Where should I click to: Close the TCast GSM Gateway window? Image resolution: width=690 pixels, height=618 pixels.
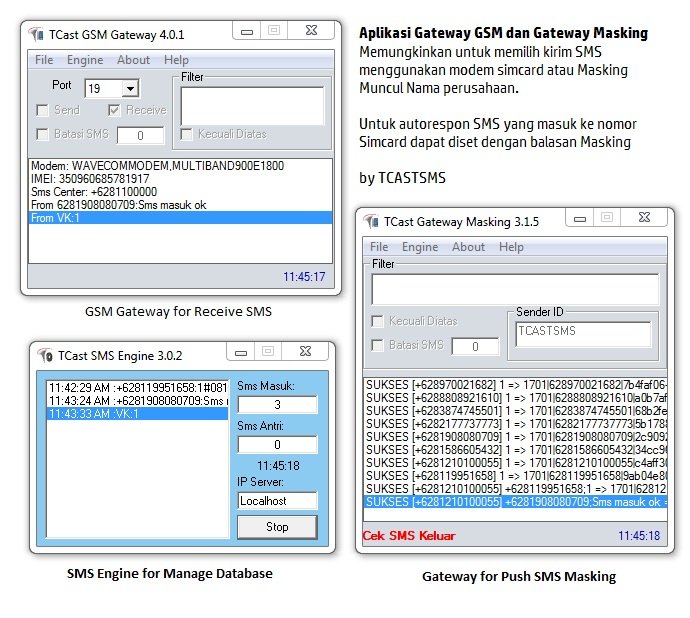pyautogui.click(x=311, y=30)
